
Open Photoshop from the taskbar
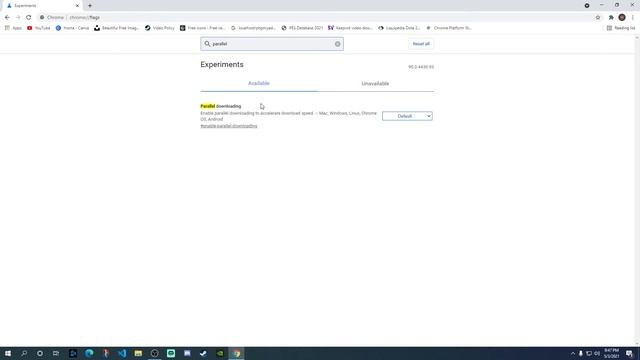[73, 353]
